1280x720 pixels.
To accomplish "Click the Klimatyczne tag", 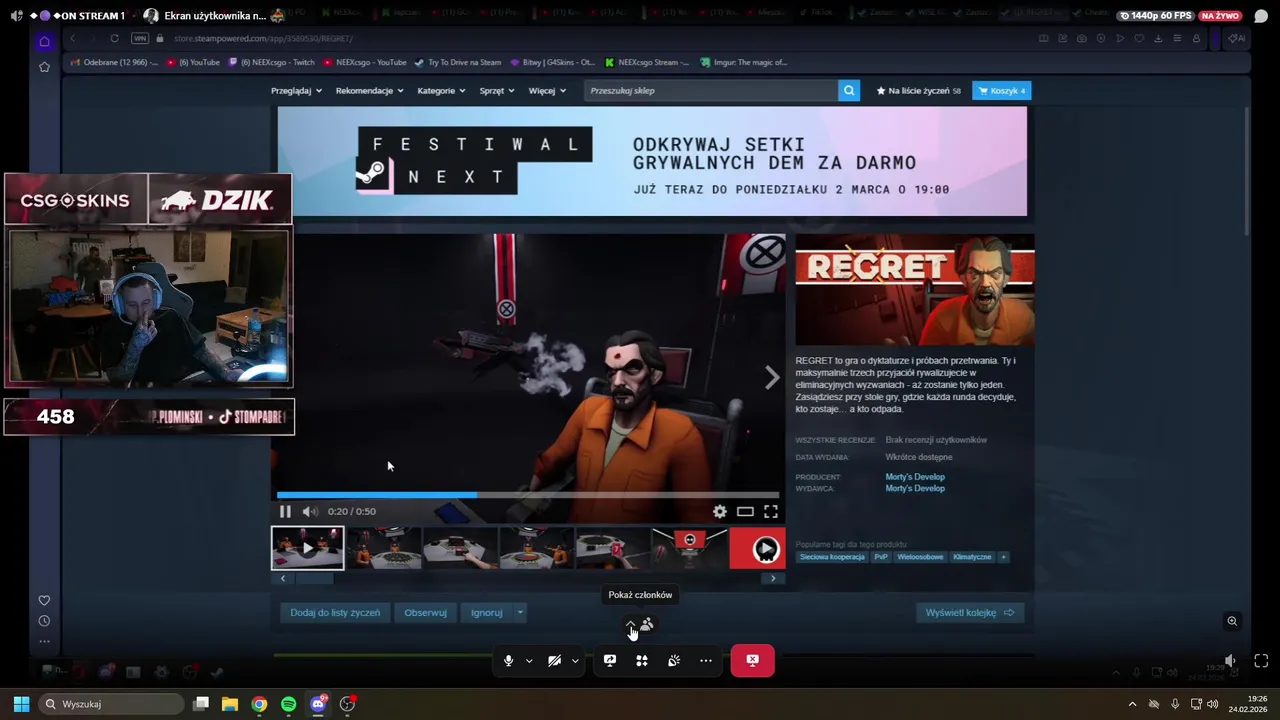I will 972,557.
